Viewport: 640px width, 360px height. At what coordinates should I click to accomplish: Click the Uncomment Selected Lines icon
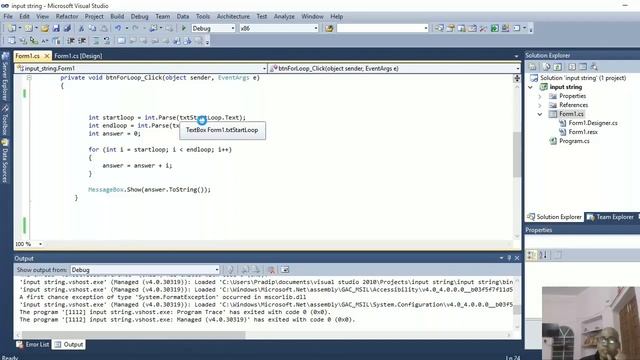tap(107, 41)
